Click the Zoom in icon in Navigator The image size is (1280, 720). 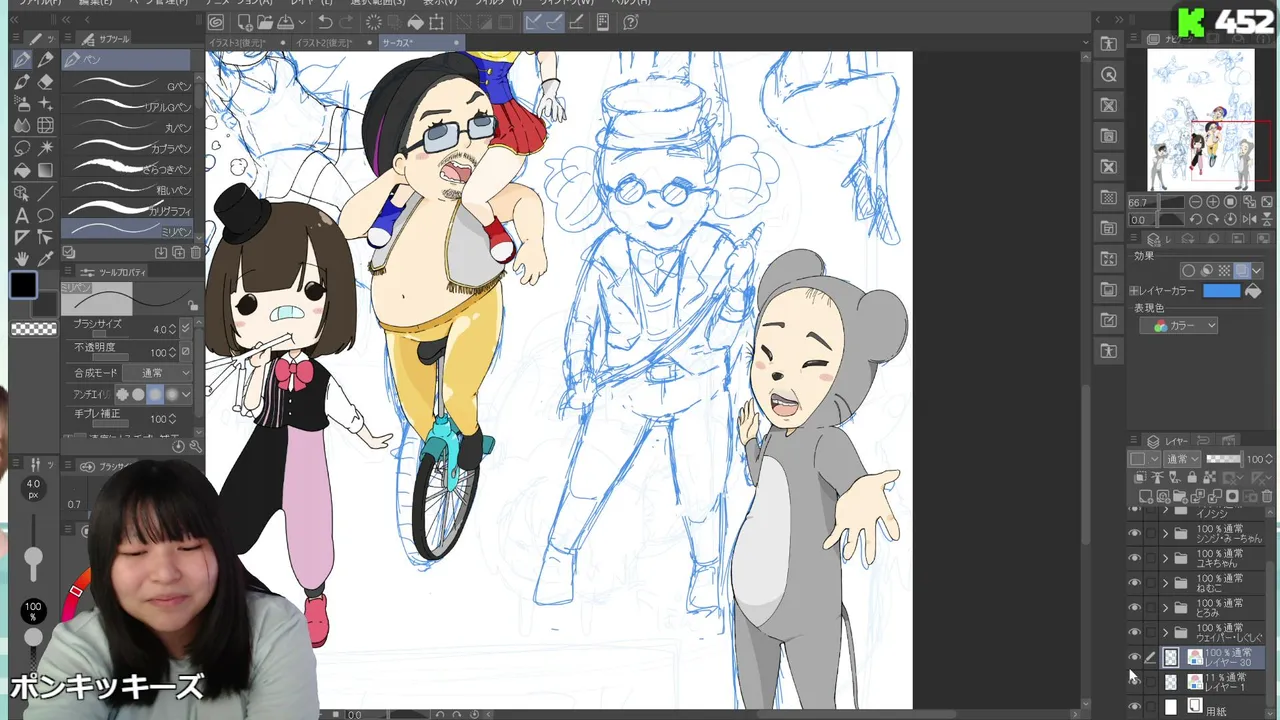click(1213, 202)
